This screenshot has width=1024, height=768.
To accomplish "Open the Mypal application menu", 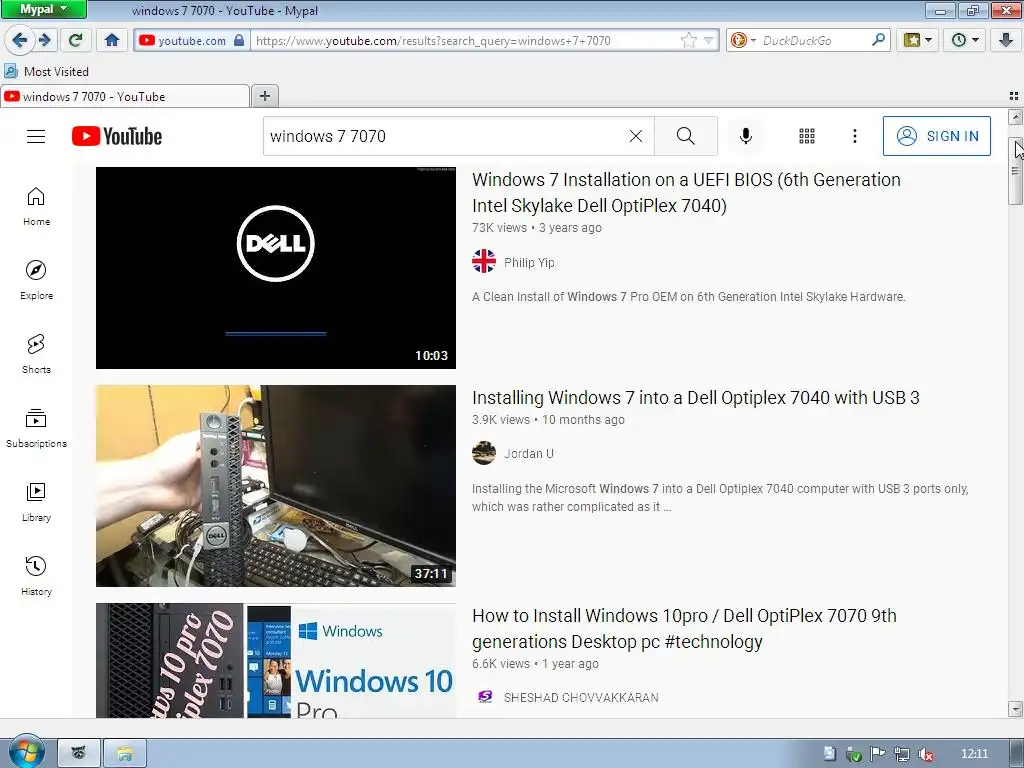I will pos(43,9).
